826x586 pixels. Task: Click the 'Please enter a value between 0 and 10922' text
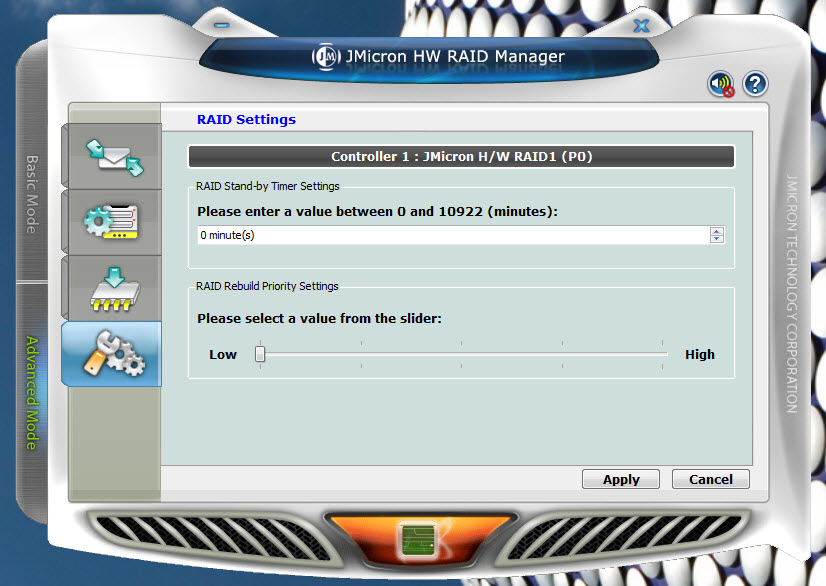[377, 212]
